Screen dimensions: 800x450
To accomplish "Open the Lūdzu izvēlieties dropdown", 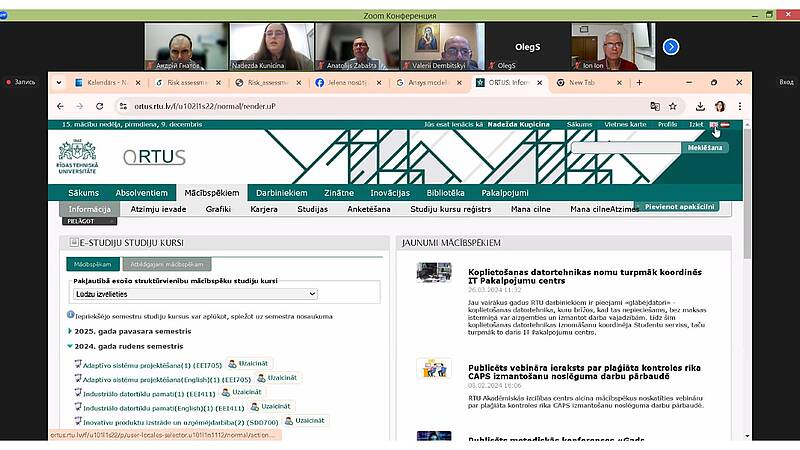I will [x=195, y=294].
